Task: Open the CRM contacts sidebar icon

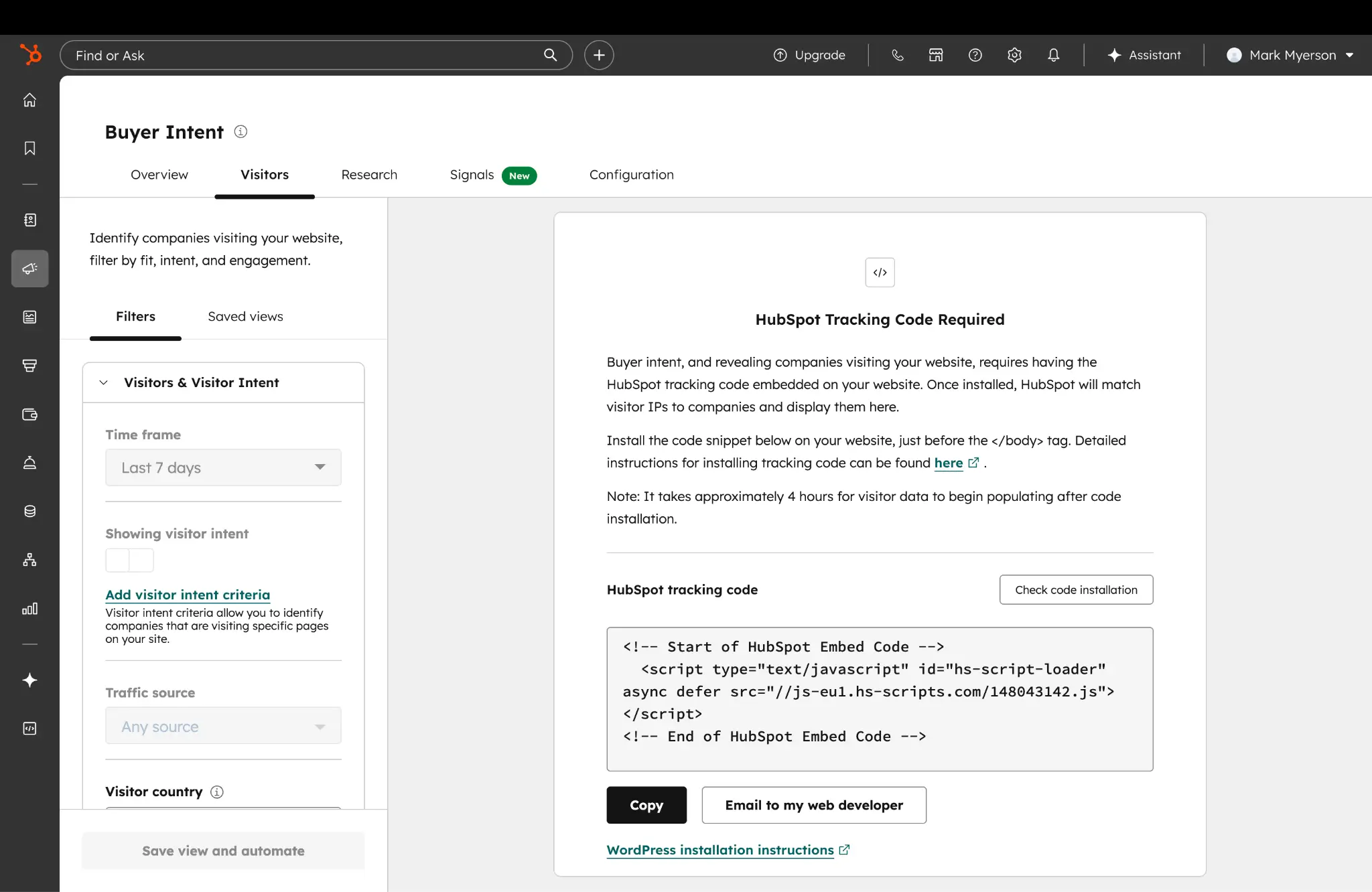Action: click(x=29, y=220)
